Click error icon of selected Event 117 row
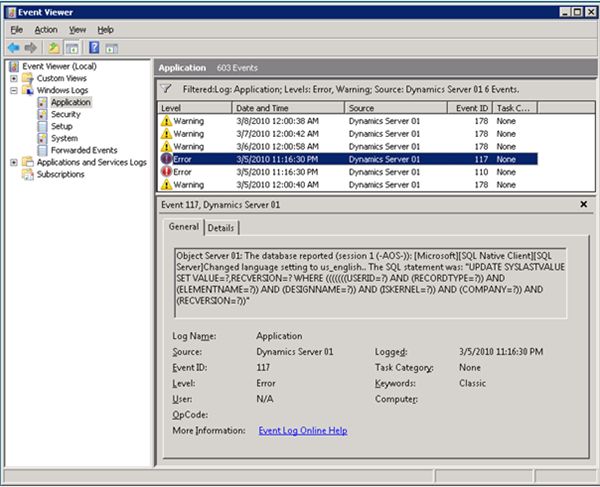 [x=166, y=159]
